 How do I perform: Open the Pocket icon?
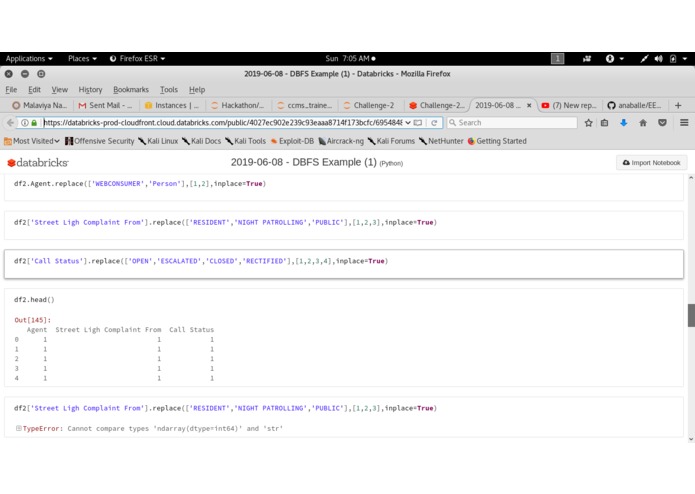click(x=662, y=123)
